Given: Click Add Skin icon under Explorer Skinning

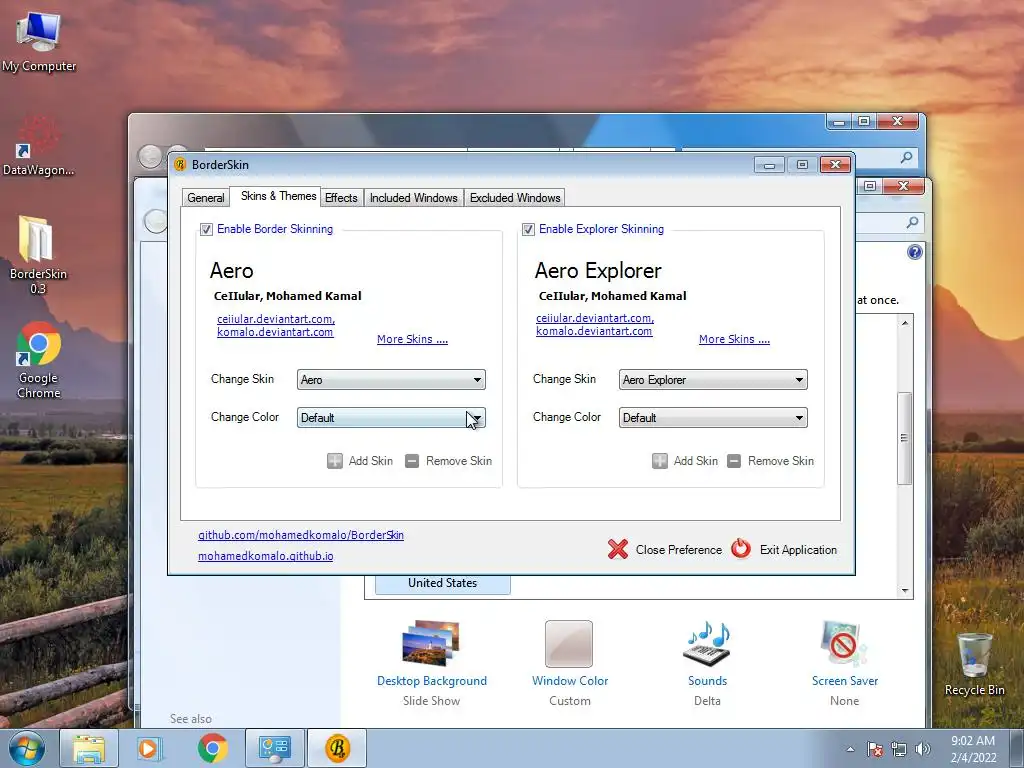Looking at the screenshot, I should click(x=660, y=461).
